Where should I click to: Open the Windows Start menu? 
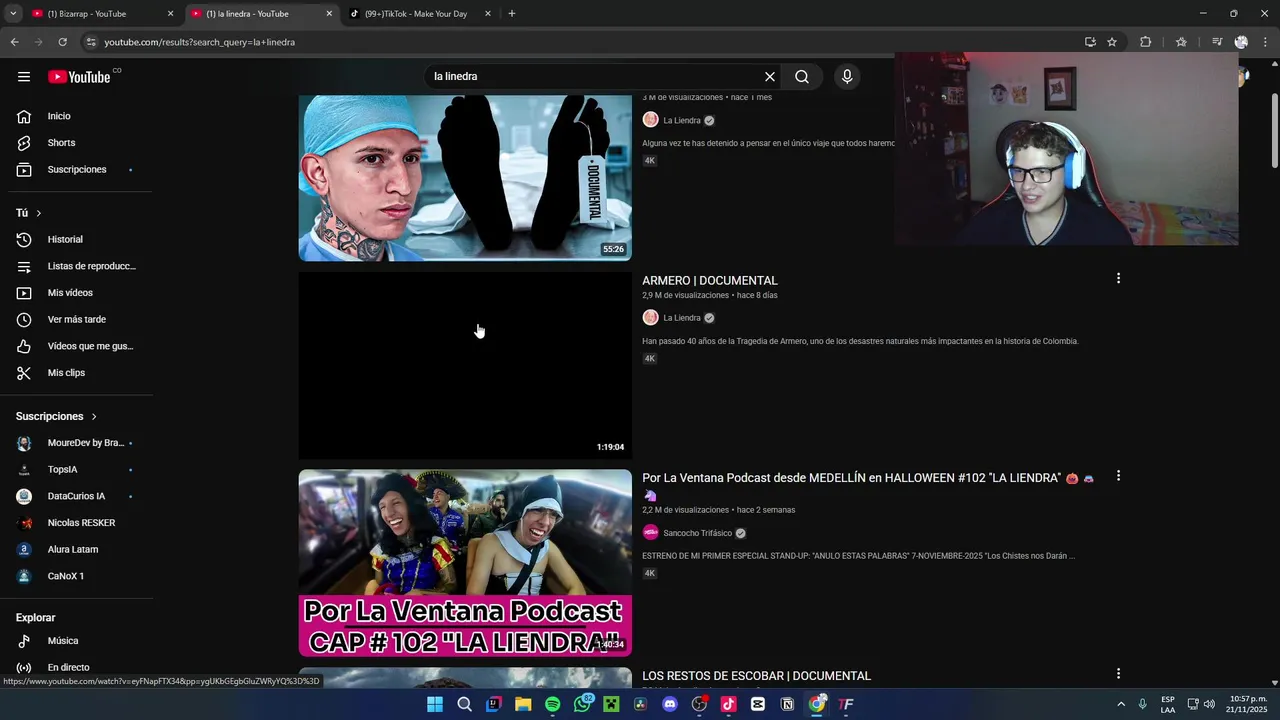[x=435, y=704]
